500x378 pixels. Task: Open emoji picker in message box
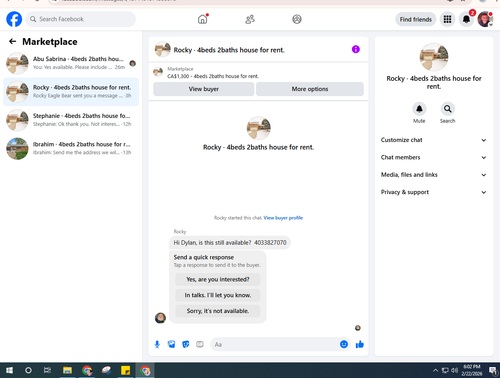click(x=344, y=344)
